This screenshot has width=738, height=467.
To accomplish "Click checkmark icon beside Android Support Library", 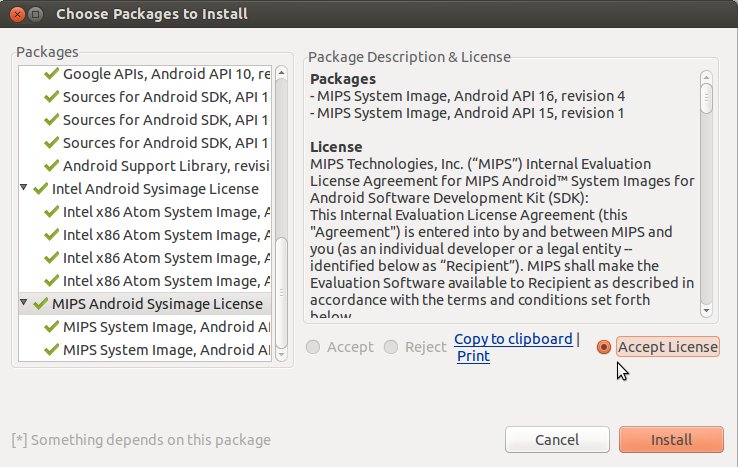I will pyautogui.click(x=51, y=166).
